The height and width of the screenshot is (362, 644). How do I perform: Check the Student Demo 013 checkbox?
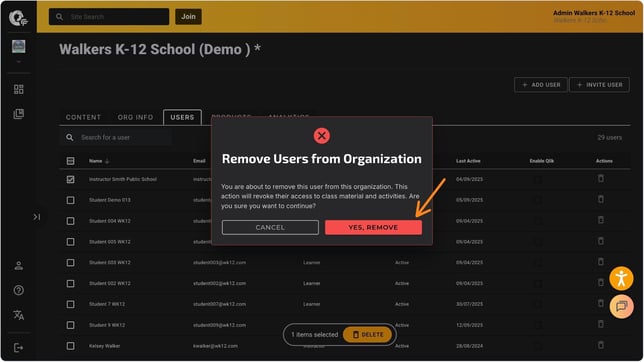pos(71,200)
